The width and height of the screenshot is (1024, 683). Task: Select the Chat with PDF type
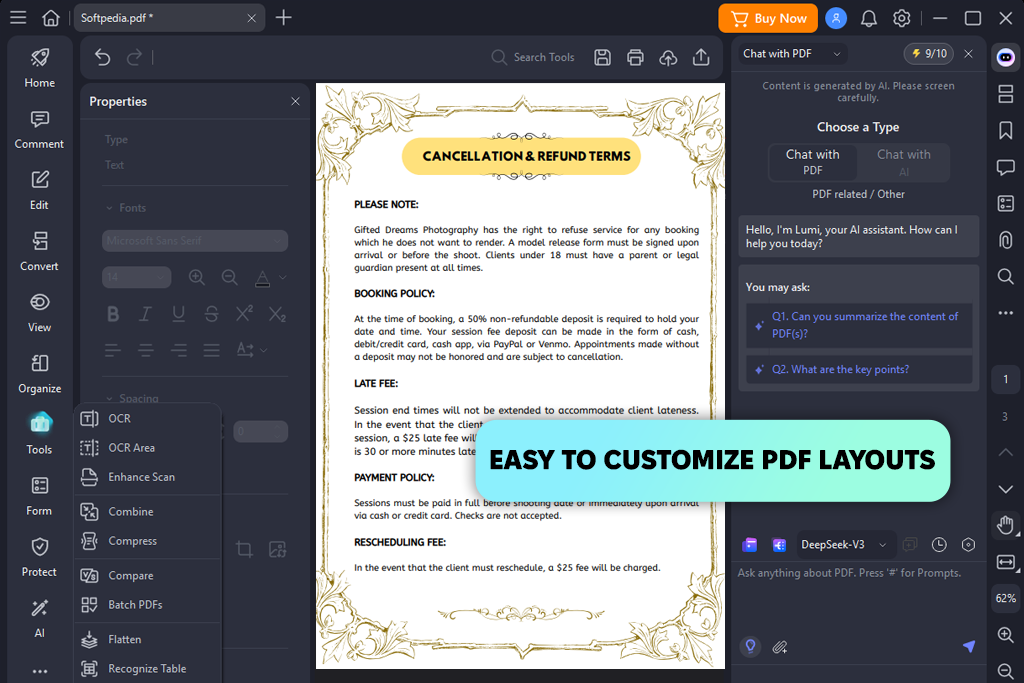click(x=812, y=162)
